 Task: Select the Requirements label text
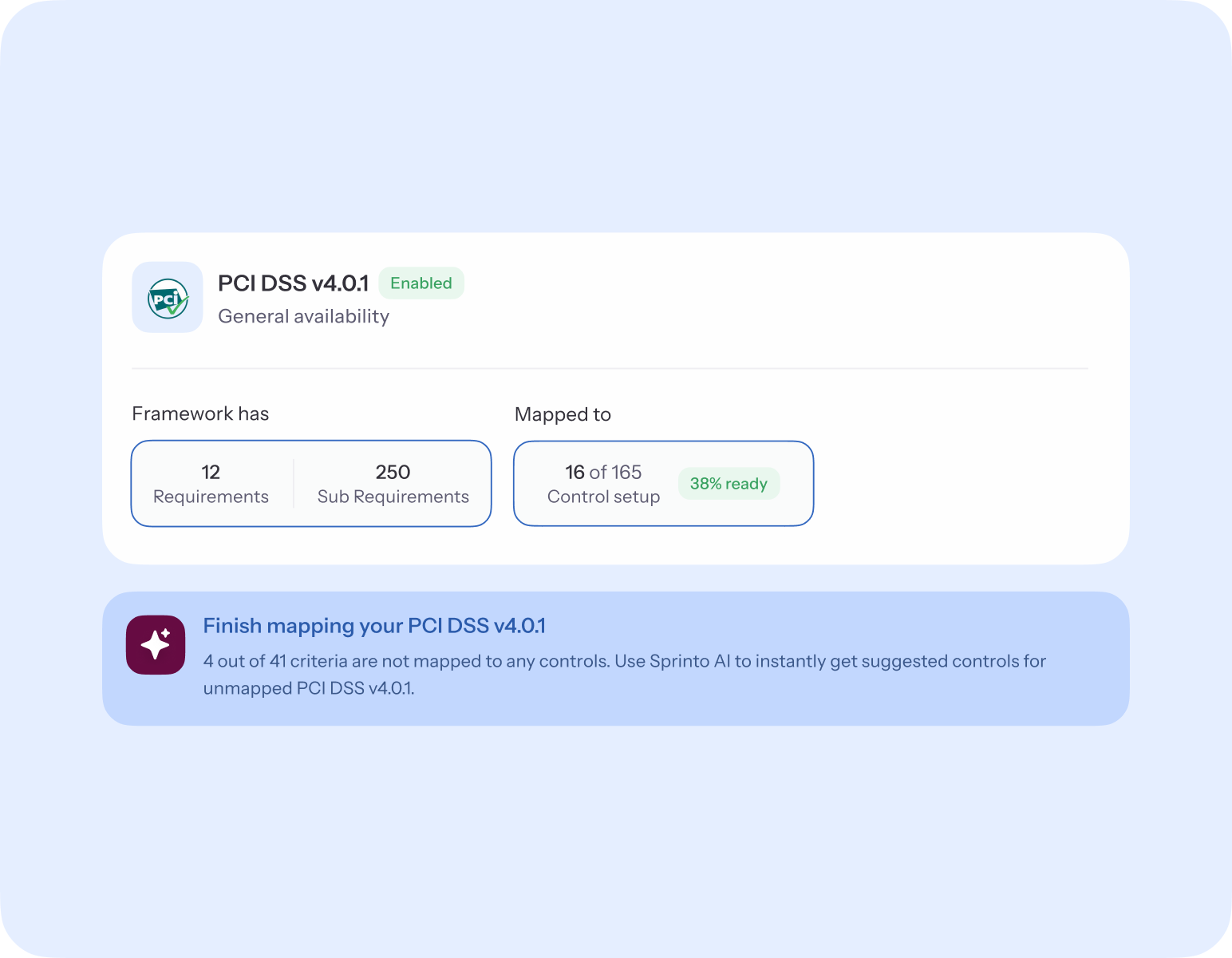pos(211,497)
